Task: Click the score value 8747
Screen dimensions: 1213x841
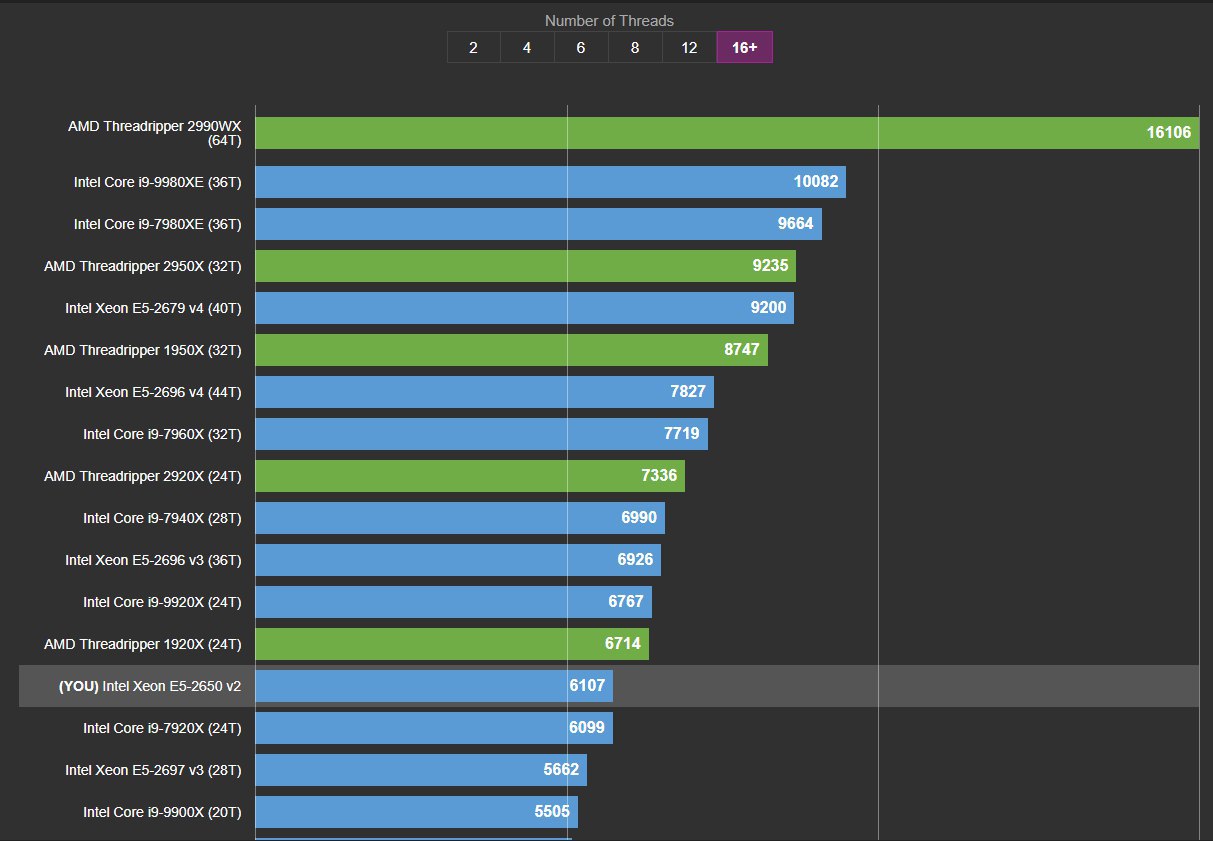Action: pos(742,350)
